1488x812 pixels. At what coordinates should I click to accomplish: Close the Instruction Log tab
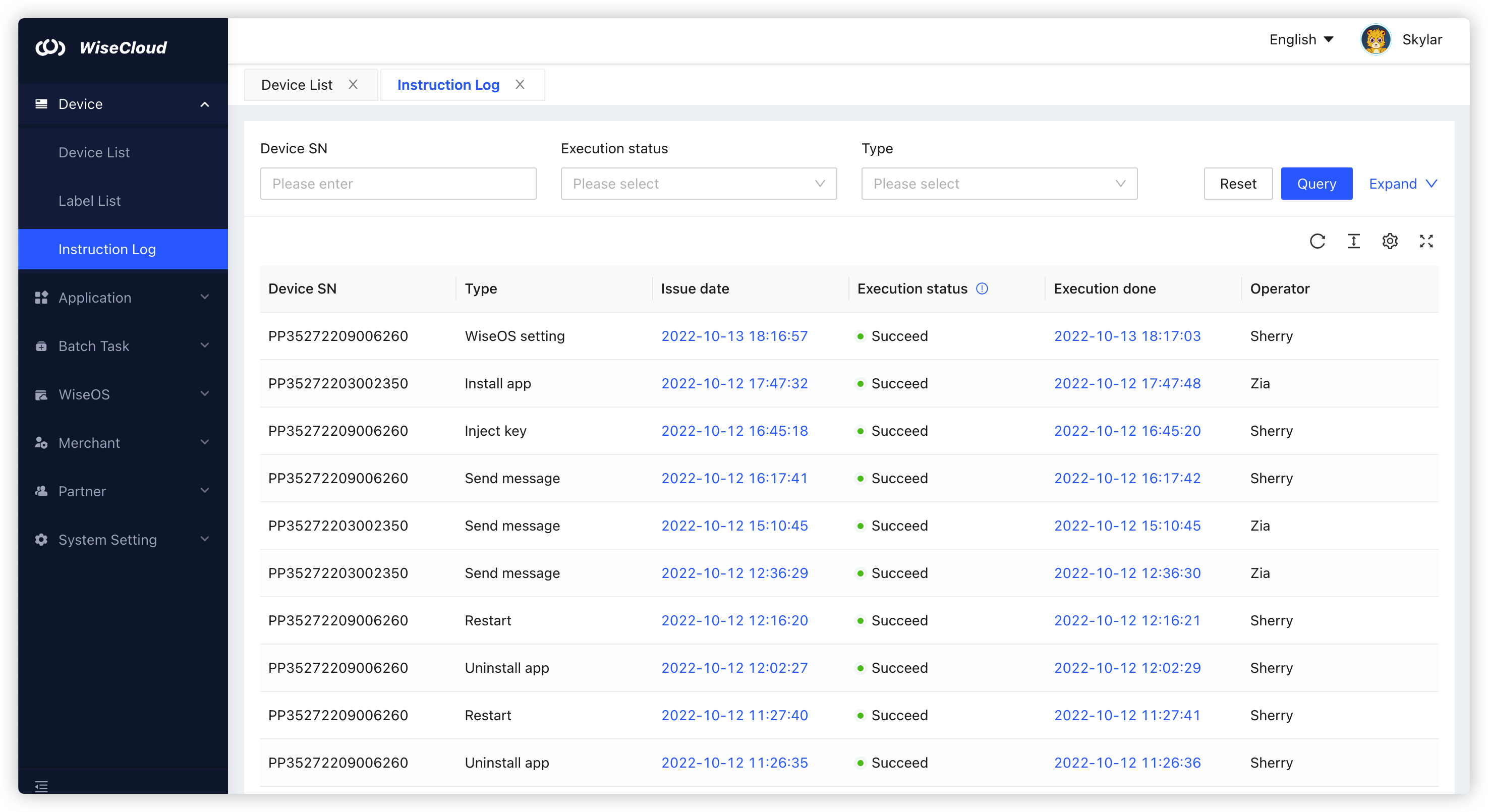point(520,84)
